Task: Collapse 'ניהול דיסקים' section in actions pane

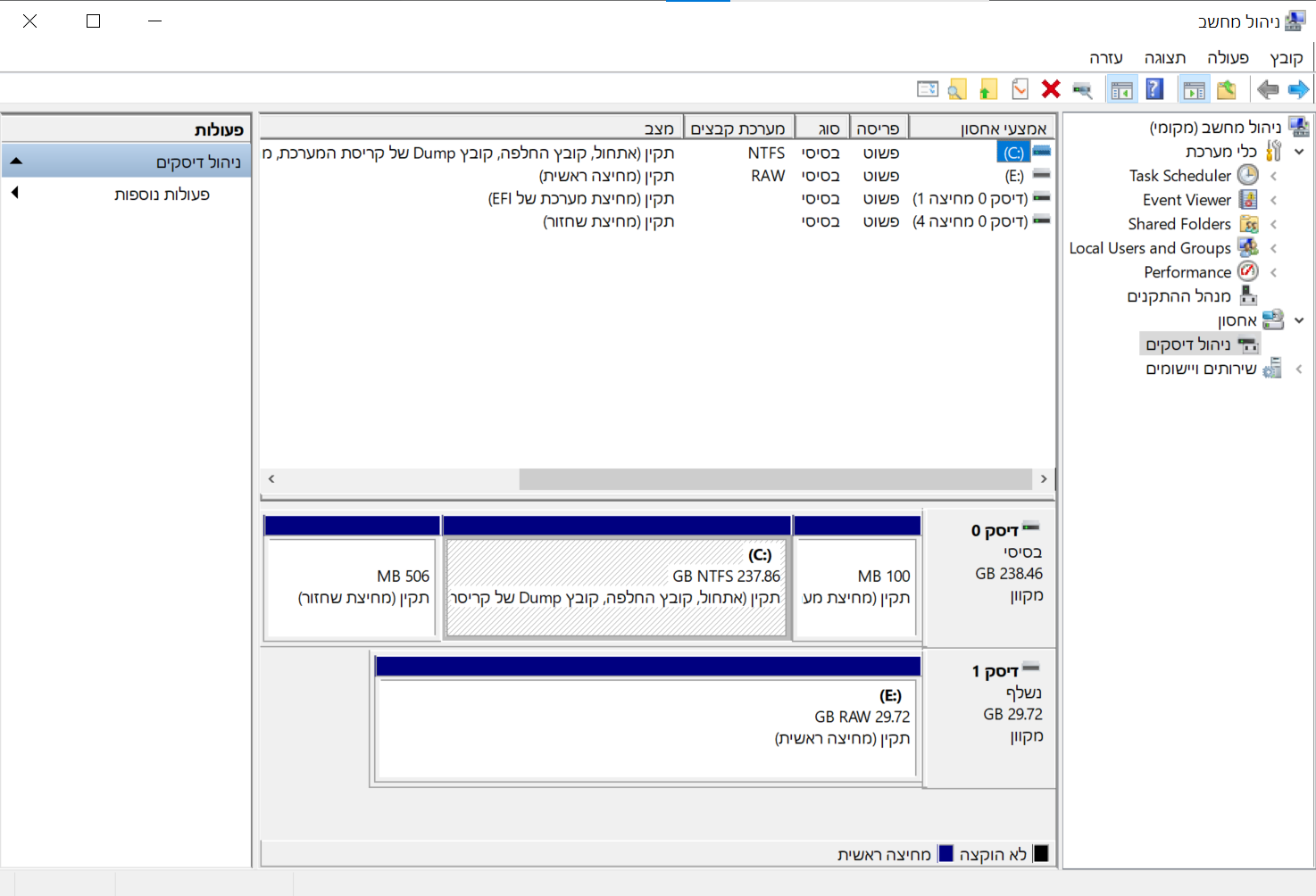Action: click(16, 162)
